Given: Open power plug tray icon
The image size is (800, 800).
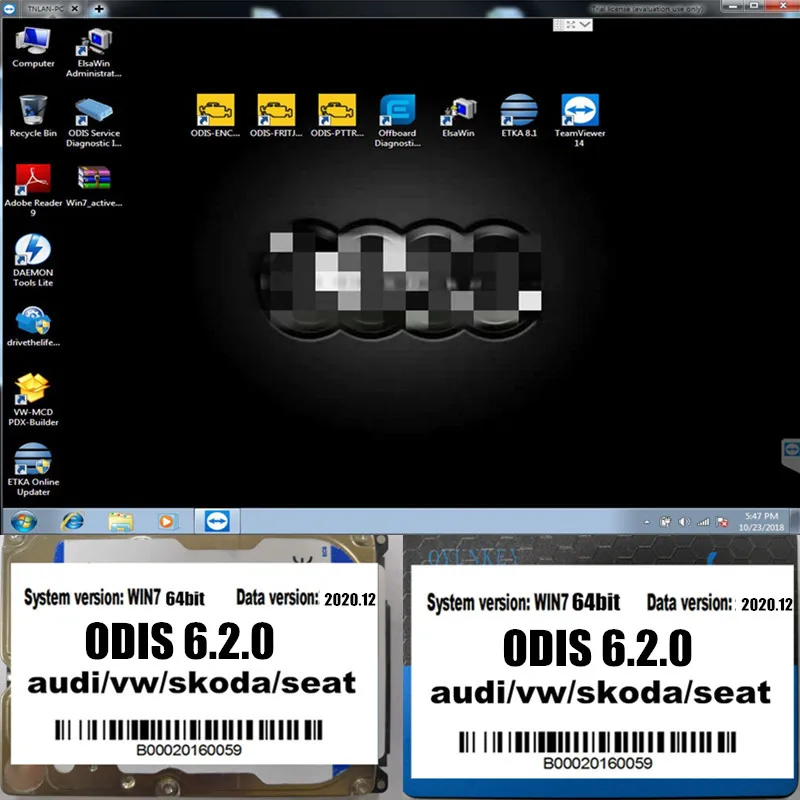Looking at the screenshot, I should (x=665, y=521).
